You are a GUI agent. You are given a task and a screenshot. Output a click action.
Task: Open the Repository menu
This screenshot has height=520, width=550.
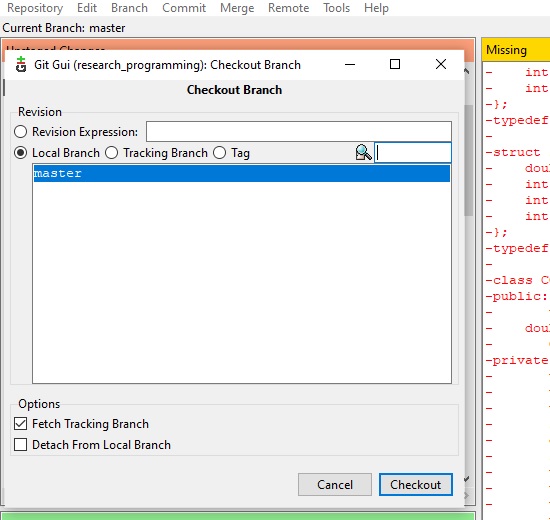click(35, 8)
